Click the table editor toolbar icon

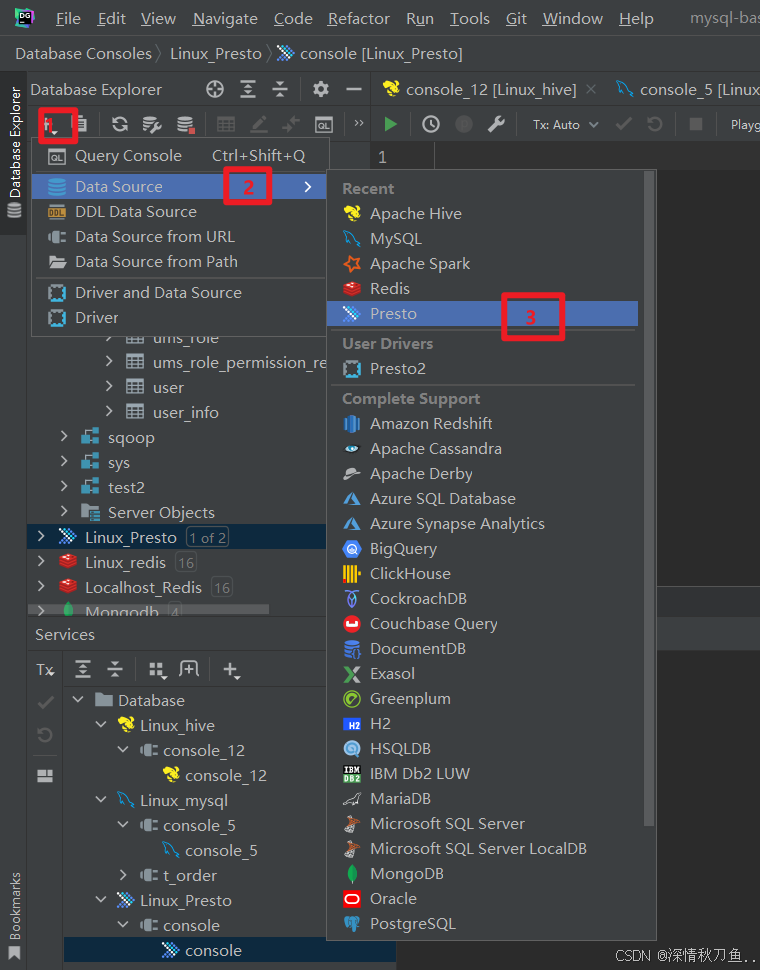click(226, 124)
